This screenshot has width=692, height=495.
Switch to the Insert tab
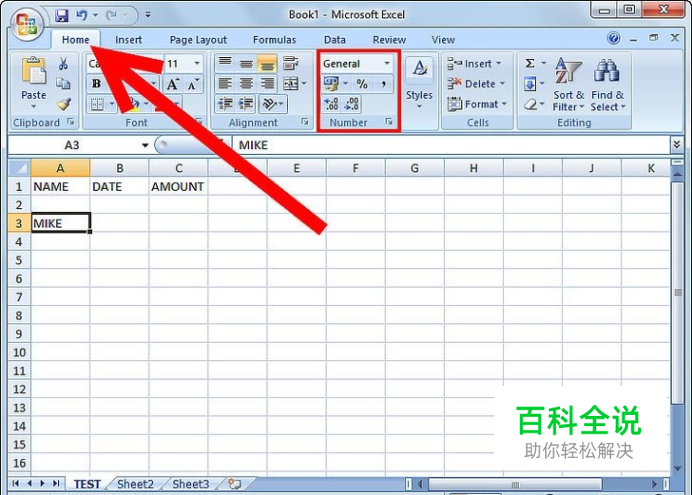point(128,40)
